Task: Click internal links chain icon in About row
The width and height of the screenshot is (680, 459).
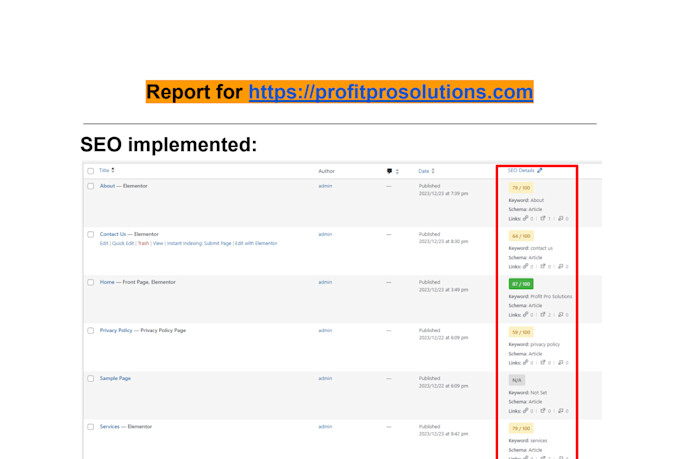Action: point(525,218)
